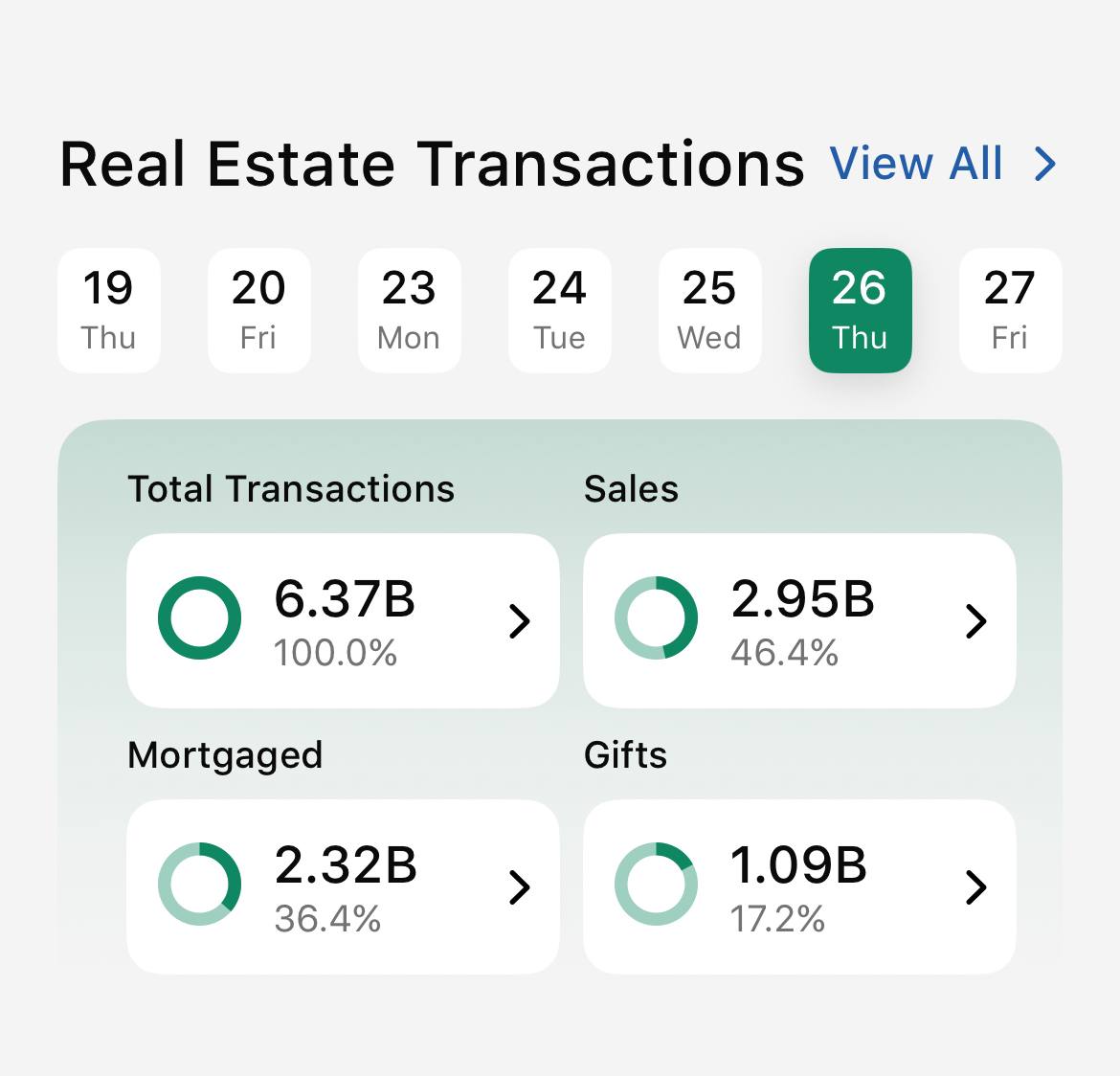The height and width of the screenshot is (1076, 1120).
Task: Open the Sales card
Action: pos(799,620)
